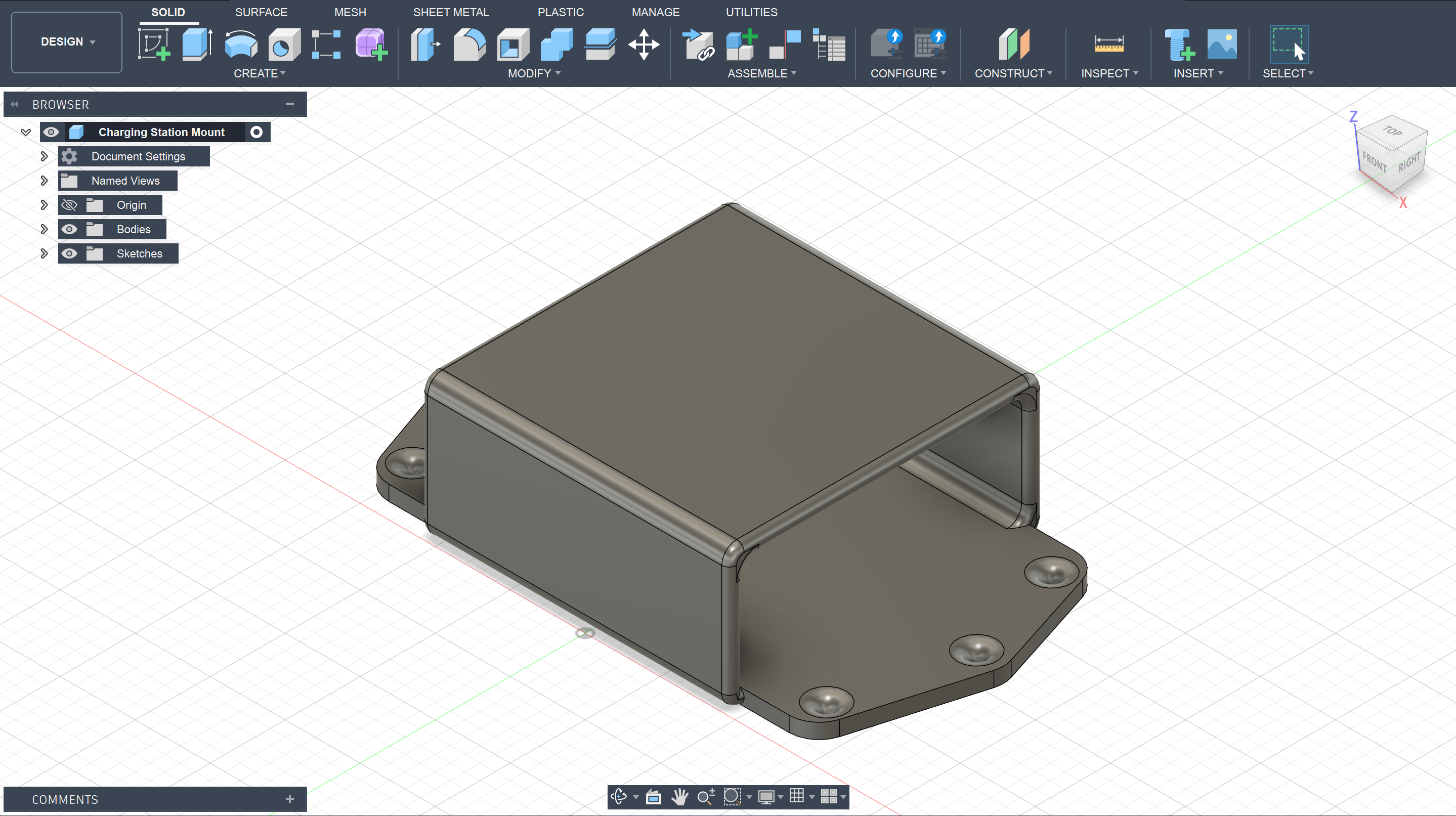Click the Insert Fastener icon
This screenshot has width=1456, height=816.
[1180, 44]
